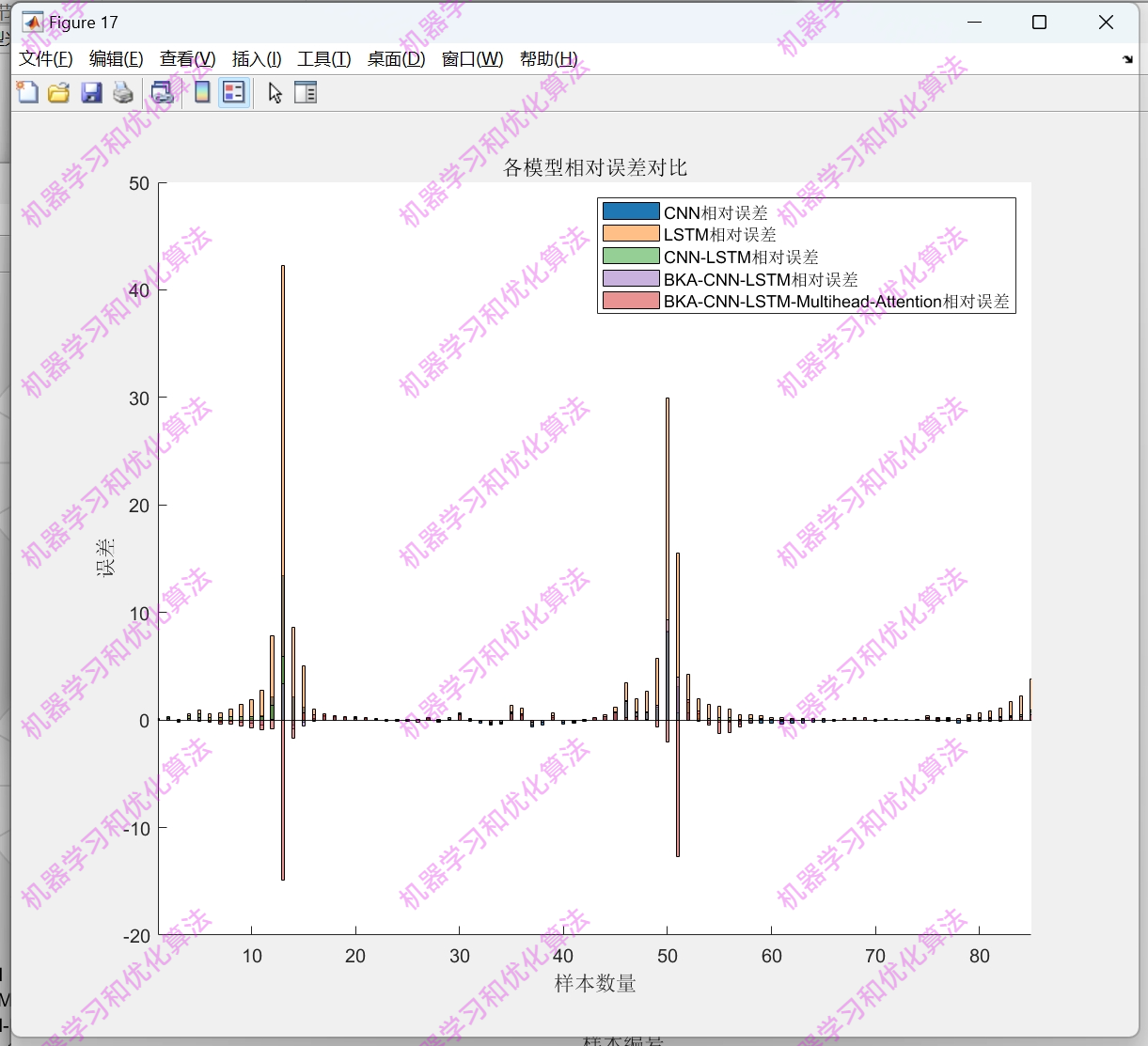Click the Figure 17 window title text

click(84, 23)
